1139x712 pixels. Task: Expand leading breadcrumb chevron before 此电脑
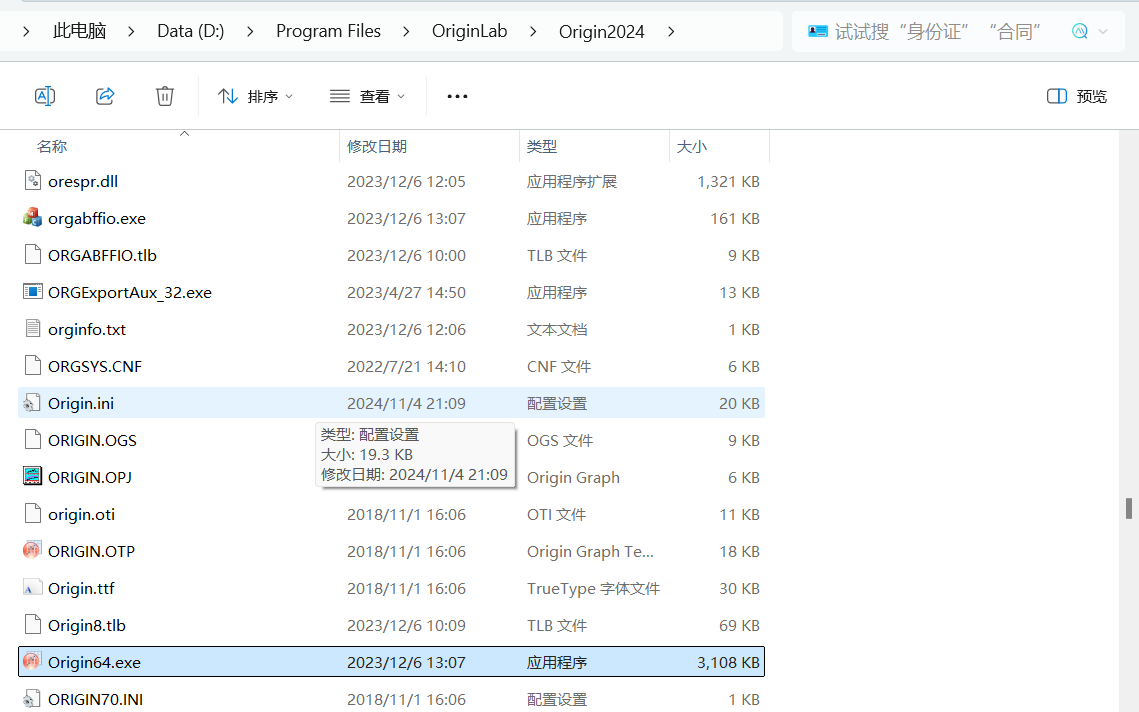pos(26,31)
